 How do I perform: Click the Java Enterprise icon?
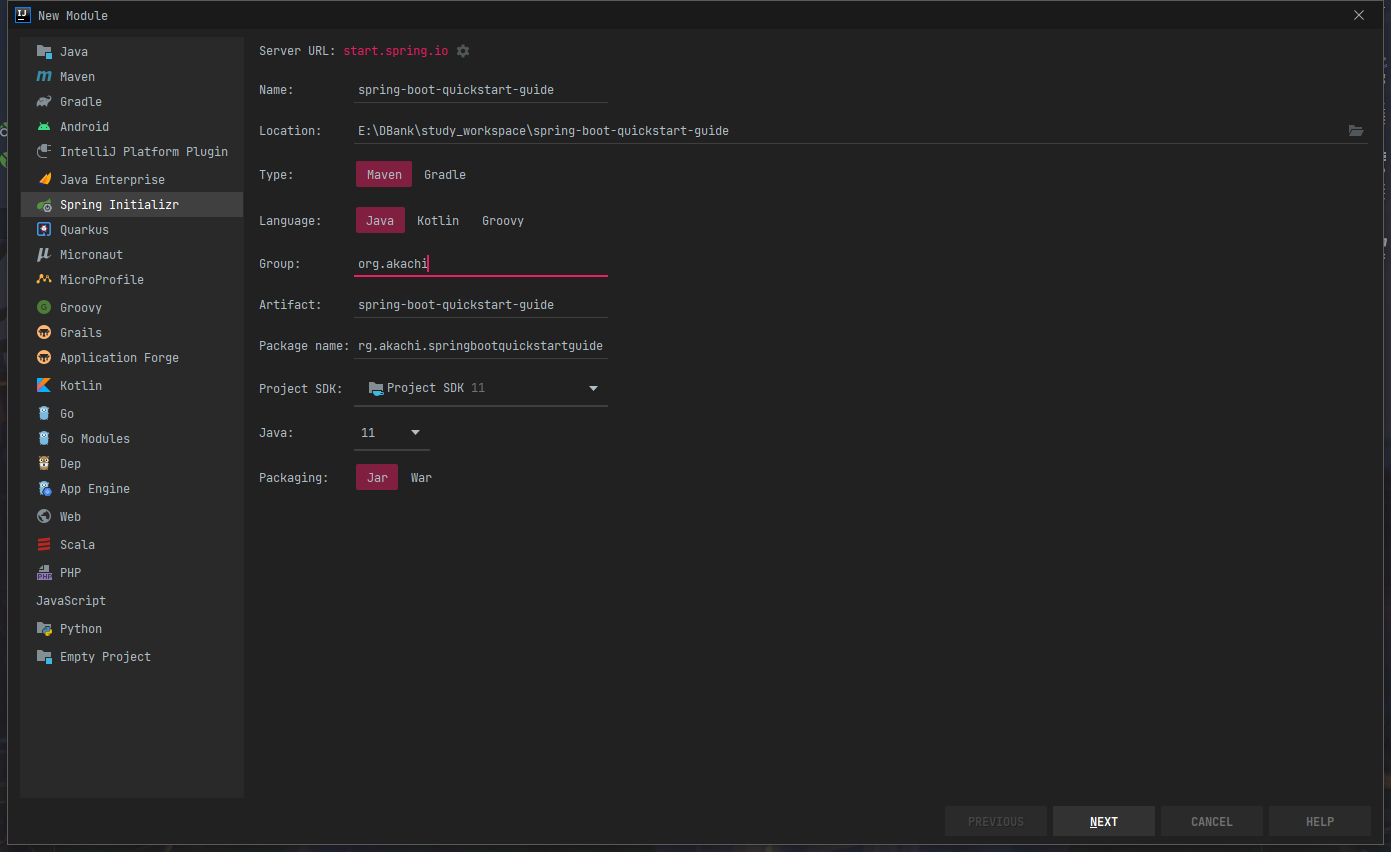44,179
